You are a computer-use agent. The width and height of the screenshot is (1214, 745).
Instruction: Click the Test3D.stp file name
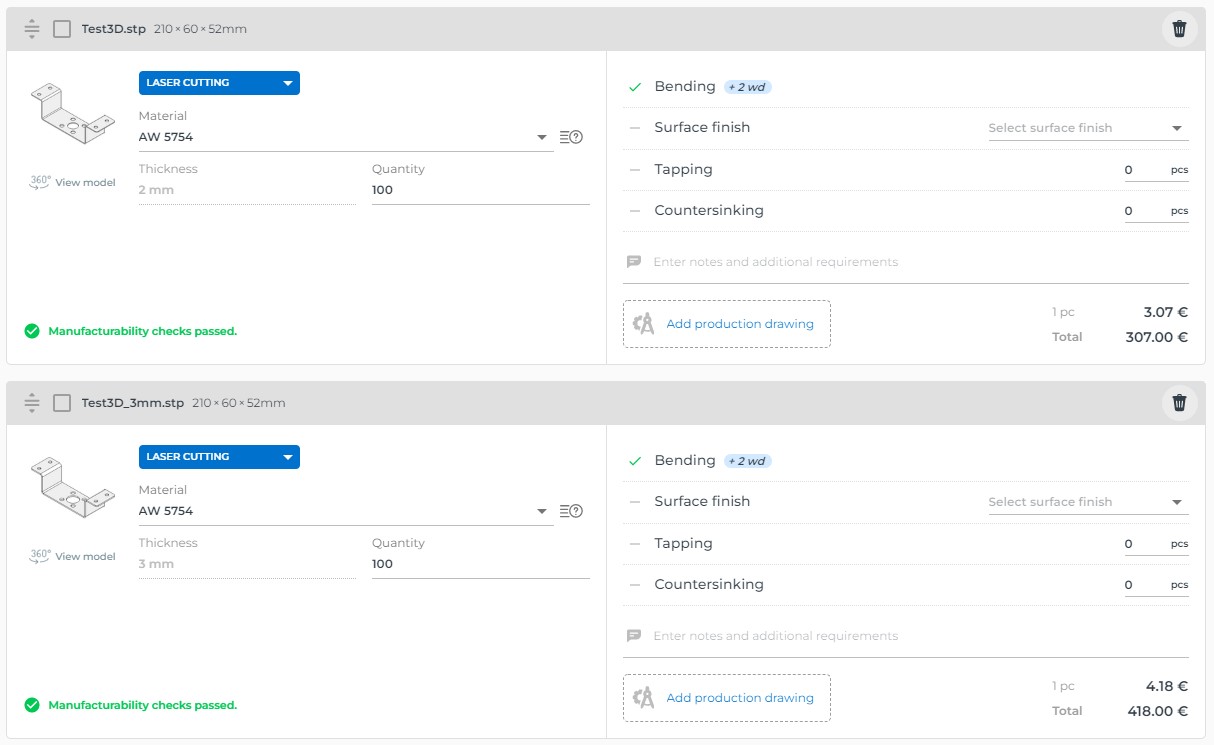point(114,29)
